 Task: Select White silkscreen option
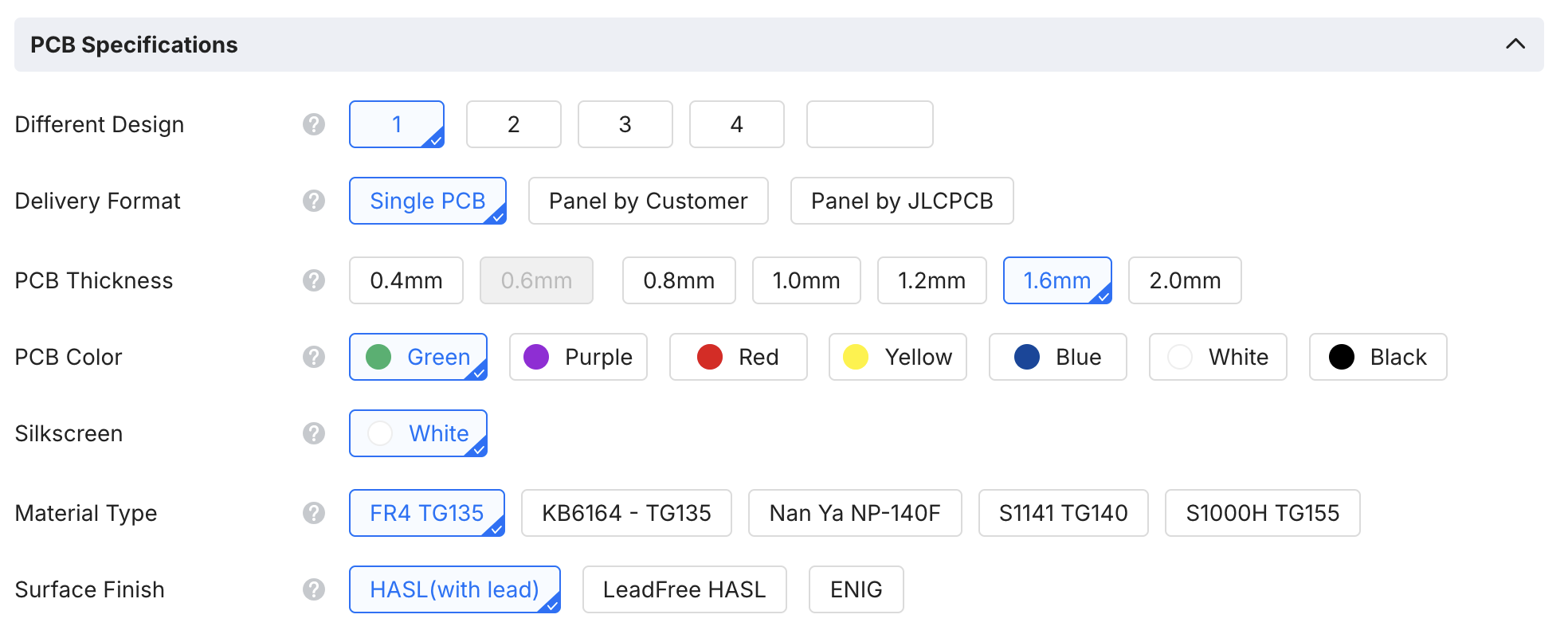pos(418,433)
